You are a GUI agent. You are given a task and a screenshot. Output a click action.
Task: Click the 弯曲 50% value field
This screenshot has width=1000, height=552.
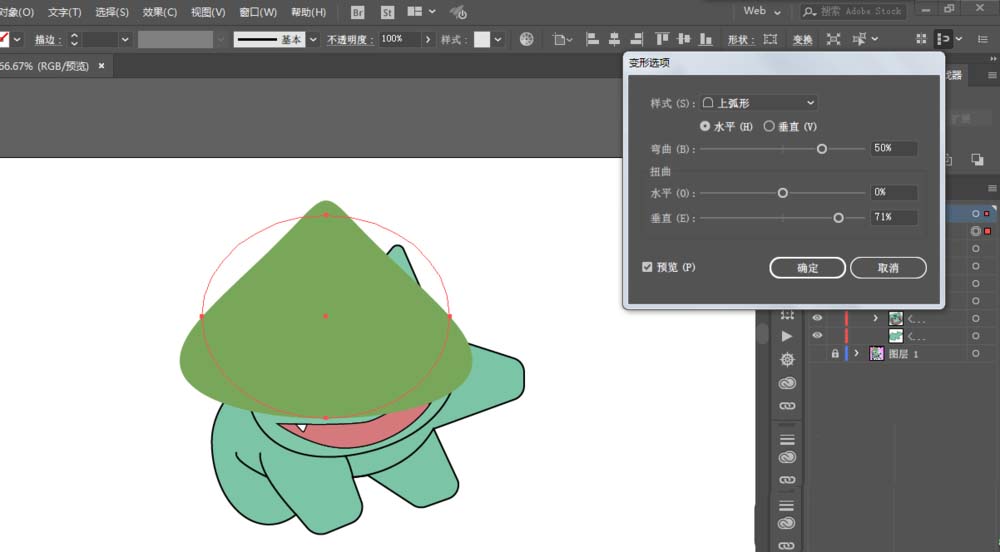[894, 148]
